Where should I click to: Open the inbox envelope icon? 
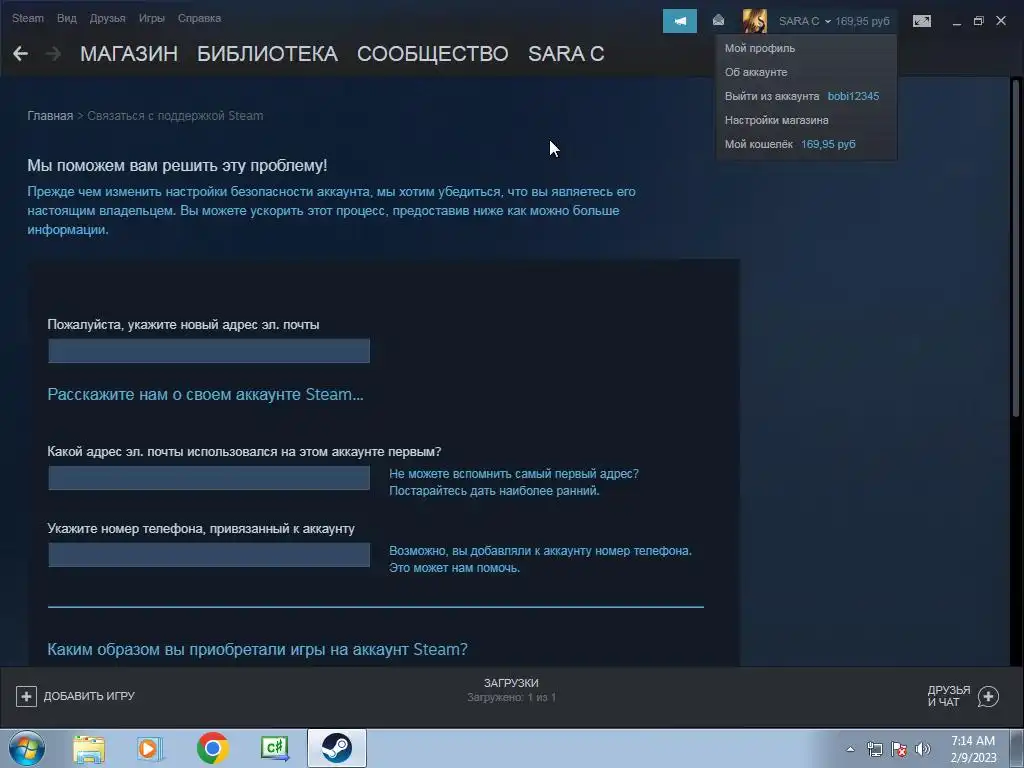718,20
